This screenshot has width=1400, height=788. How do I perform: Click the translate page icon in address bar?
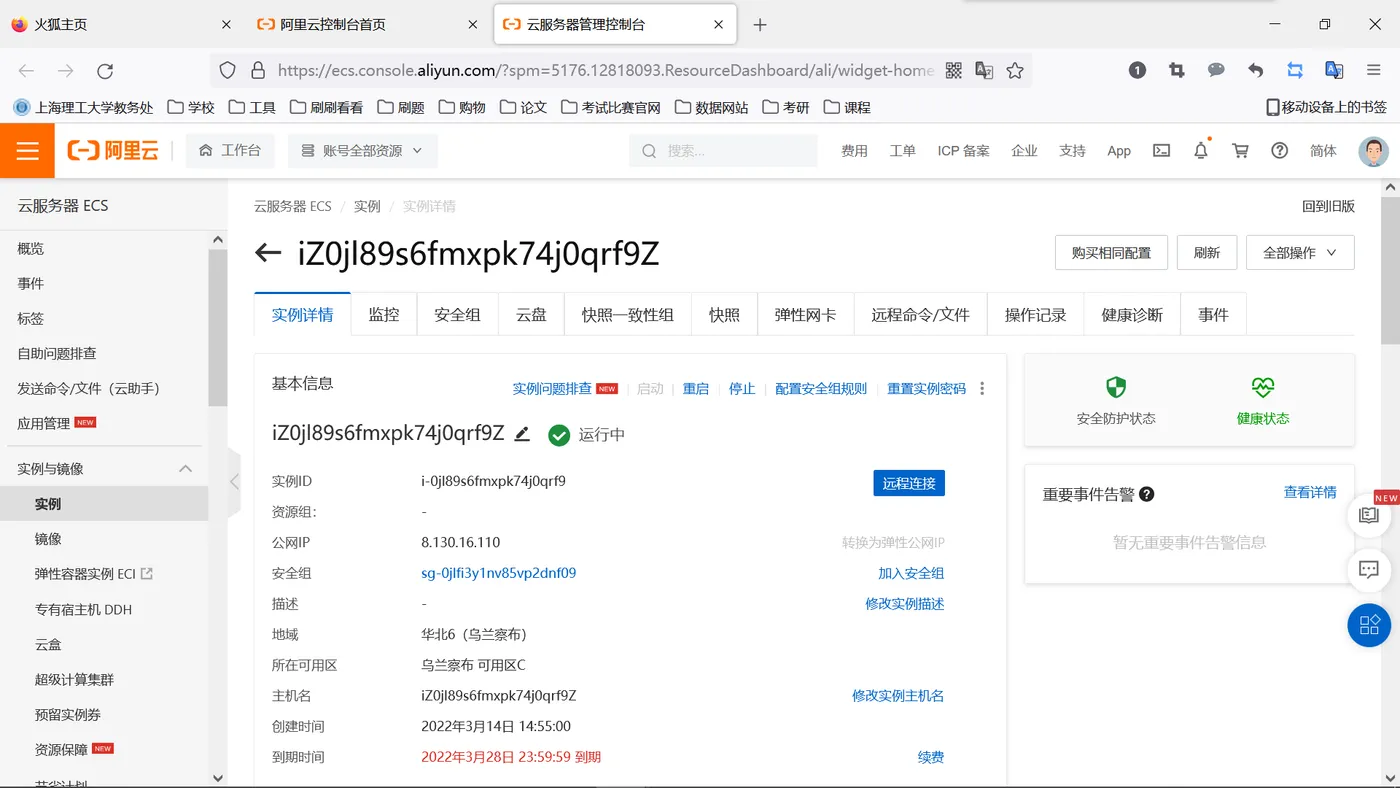[x=984, y=70]
